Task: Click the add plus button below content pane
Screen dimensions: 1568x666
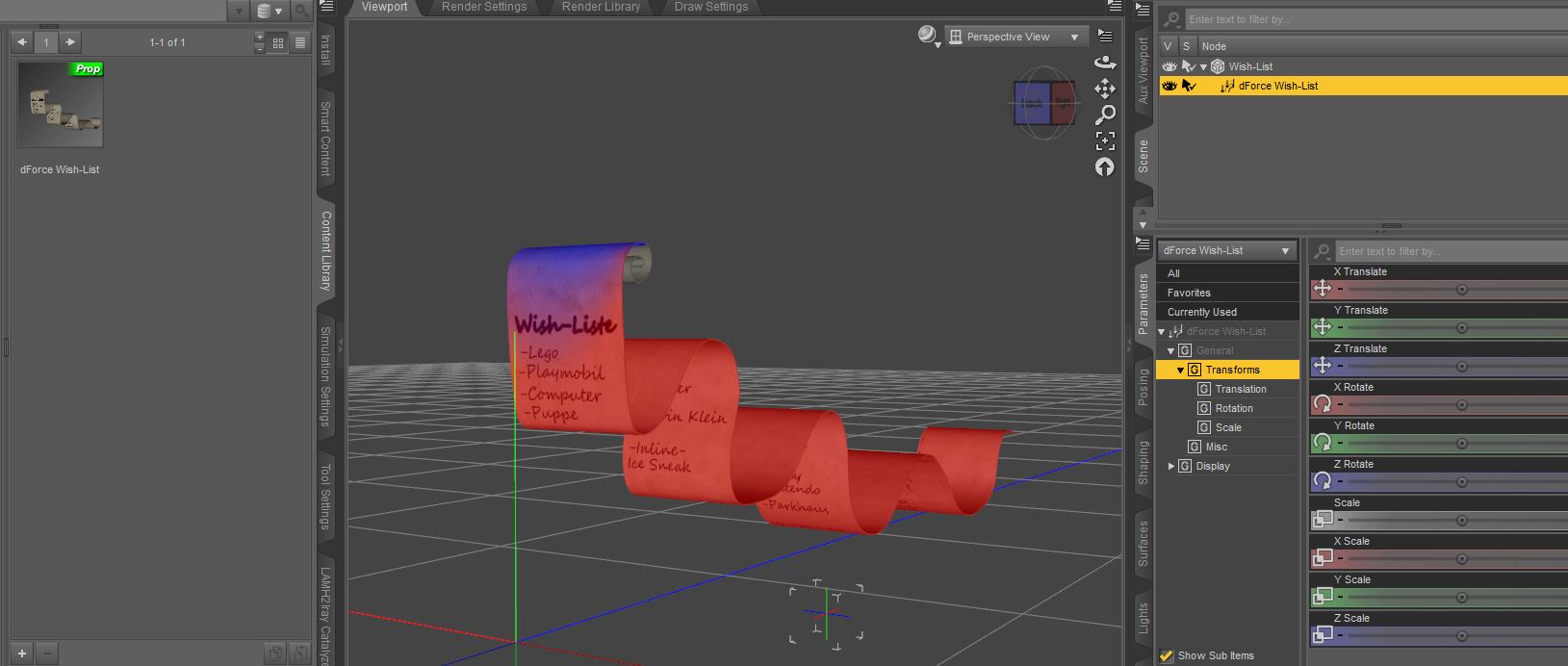Action: (x=22, y=653)
